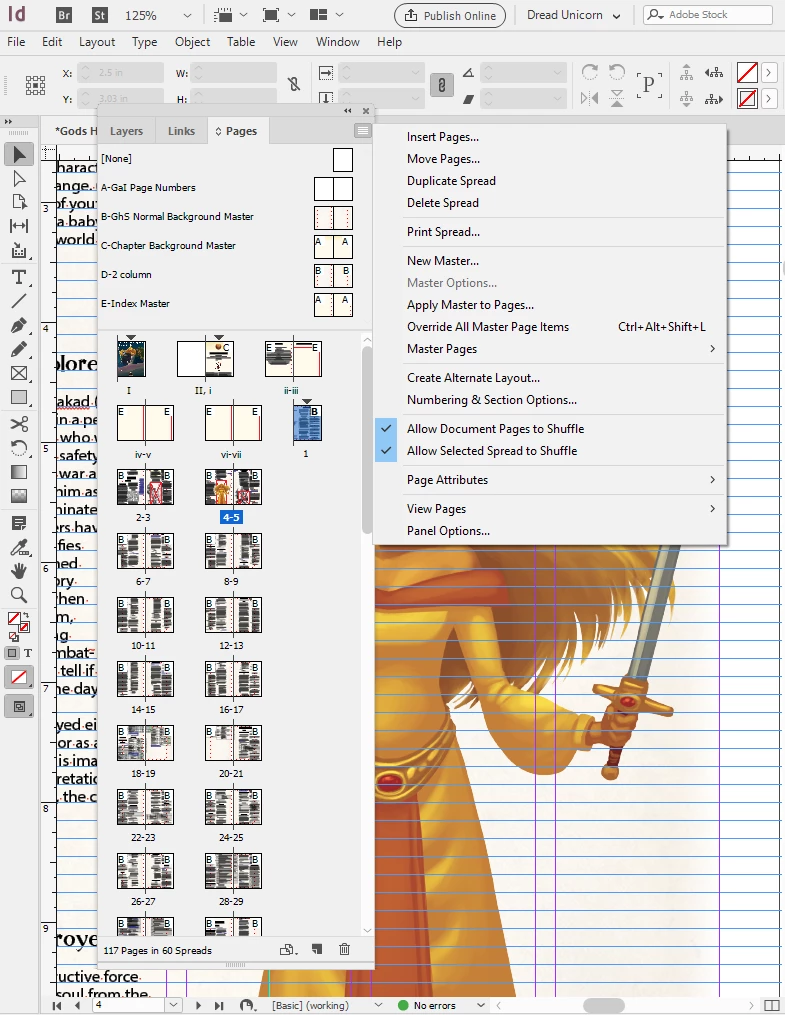
Task: Select the Page tool
Action: point(19,202)
